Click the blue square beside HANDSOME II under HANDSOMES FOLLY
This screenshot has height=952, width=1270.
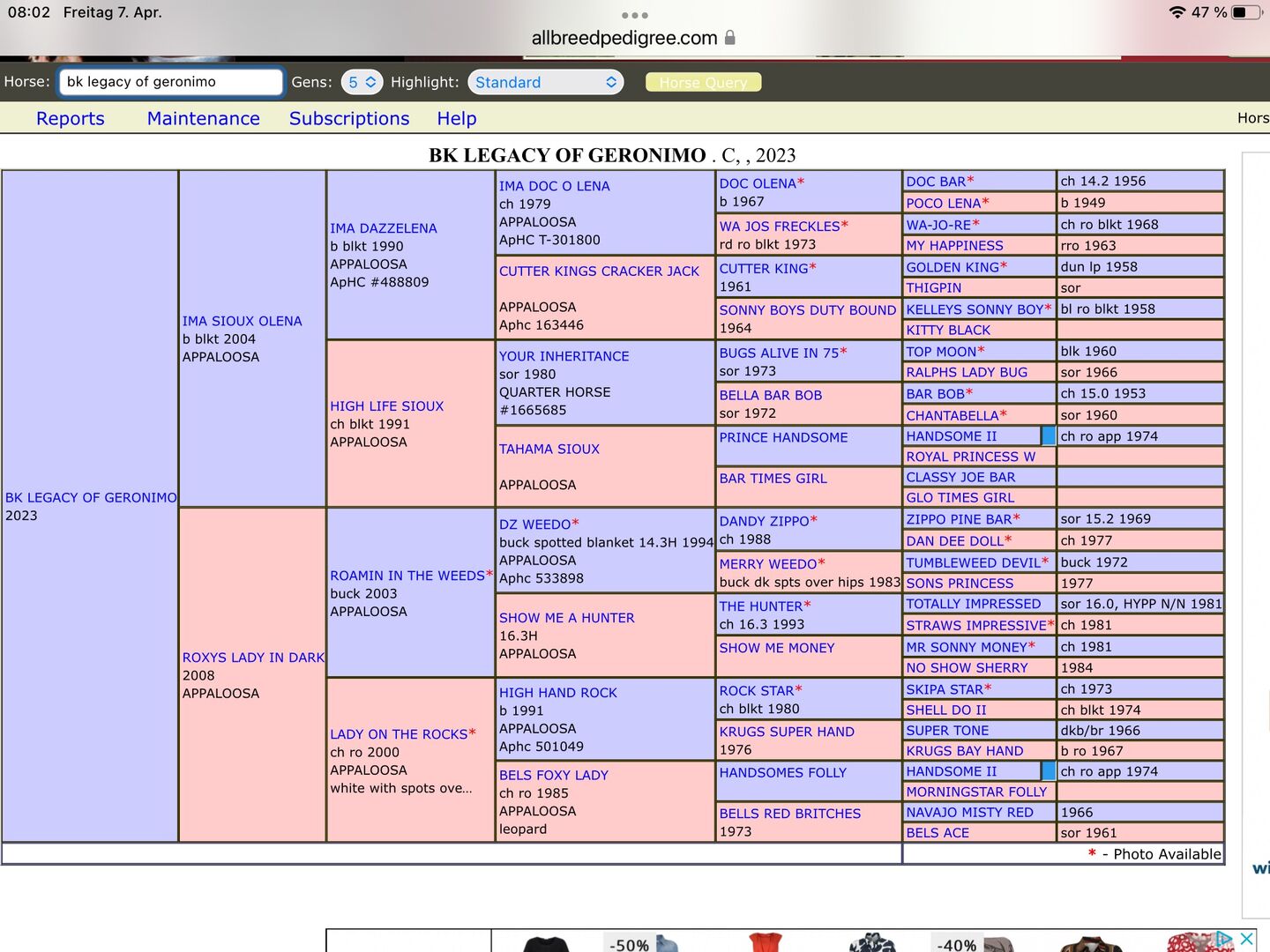point(1048,771)
